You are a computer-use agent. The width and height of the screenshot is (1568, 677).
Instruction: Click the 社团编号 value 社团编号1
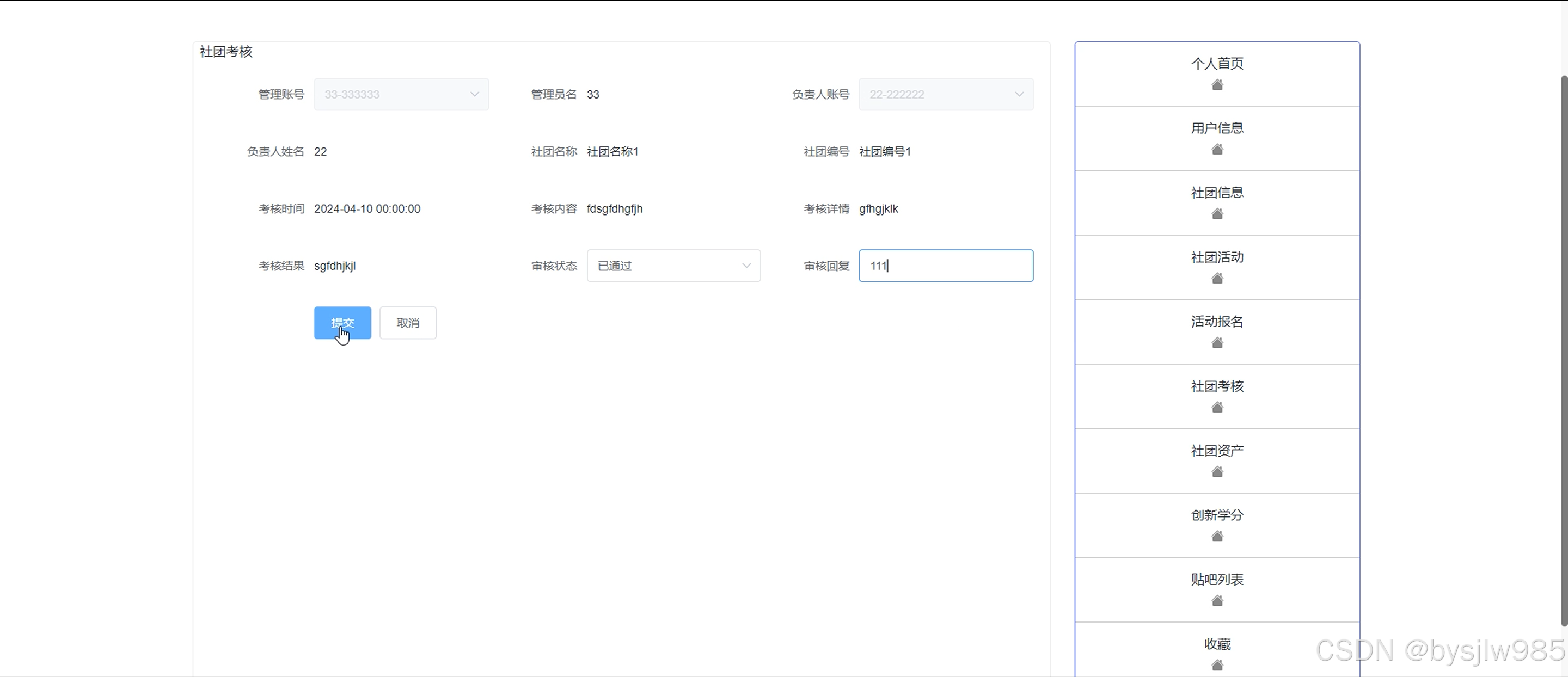(x=885, y=151)
